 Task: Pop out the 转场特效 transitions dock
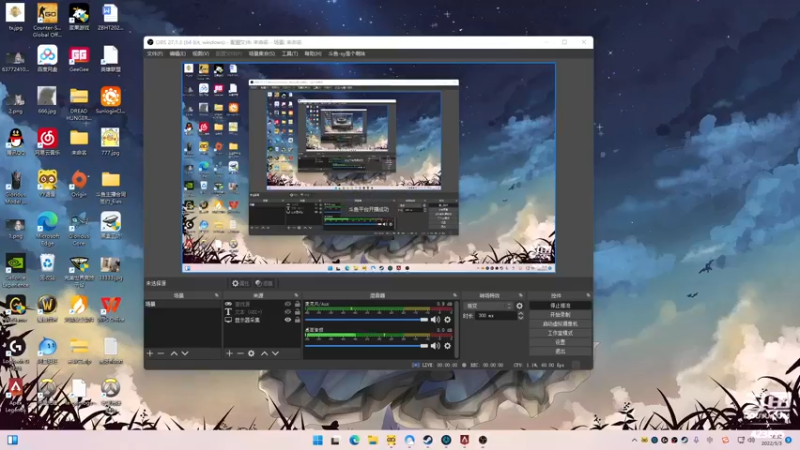point(521,295)
